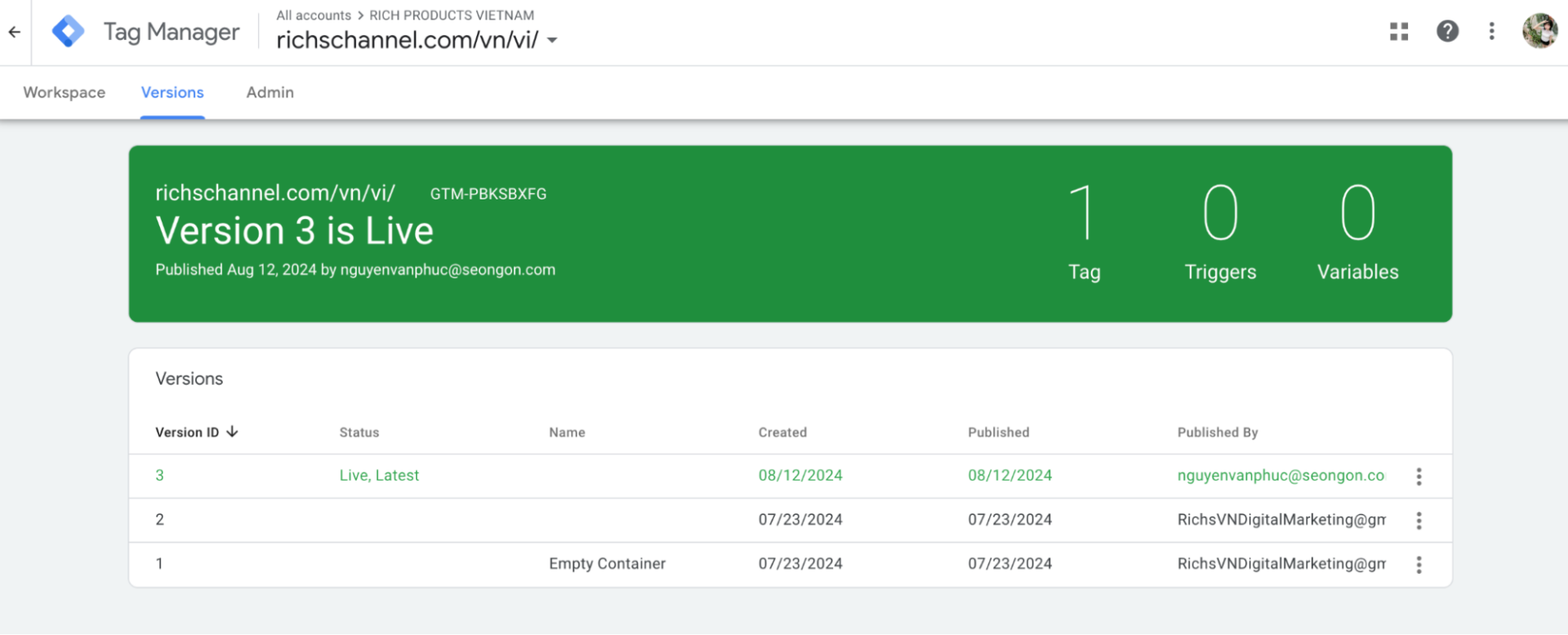
Task: Open version ID 2
Action: tap(159, 520)
